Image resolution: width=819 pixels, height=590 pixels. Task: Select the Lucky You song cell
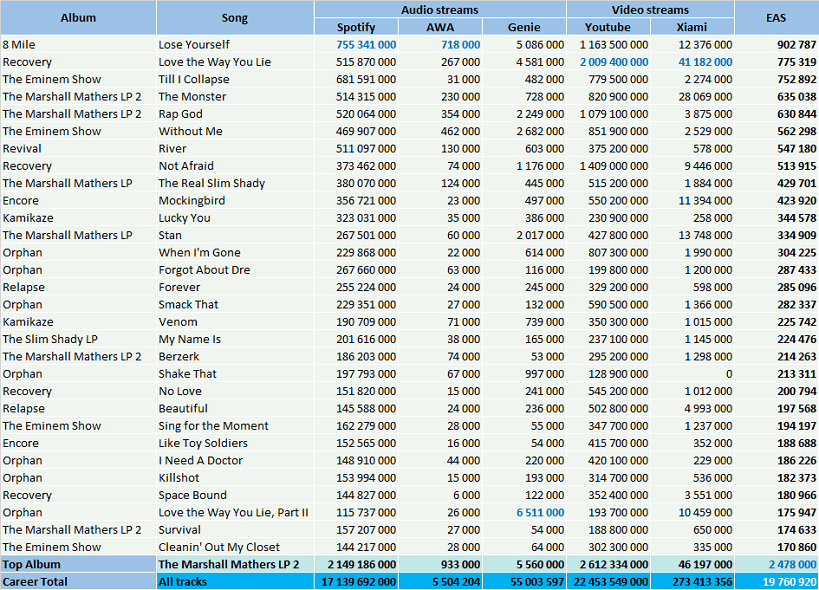tap(235, 218)
